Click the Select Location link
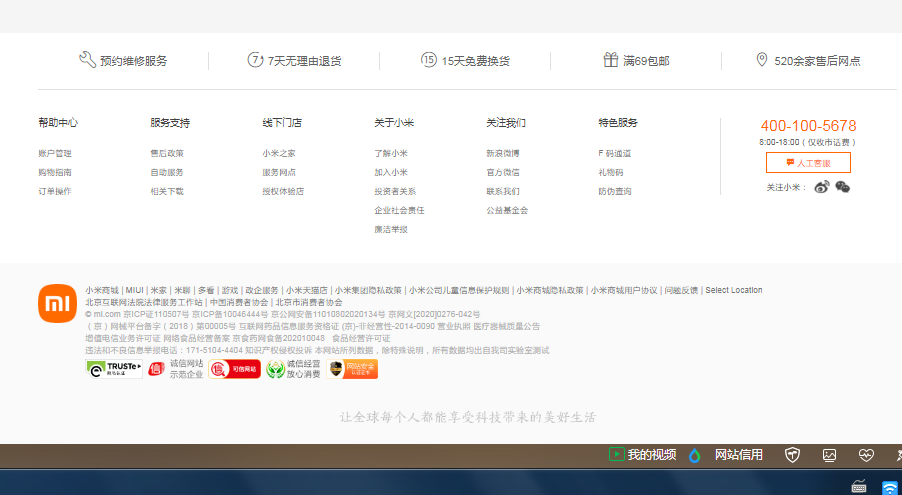 (x=734, y=290)
